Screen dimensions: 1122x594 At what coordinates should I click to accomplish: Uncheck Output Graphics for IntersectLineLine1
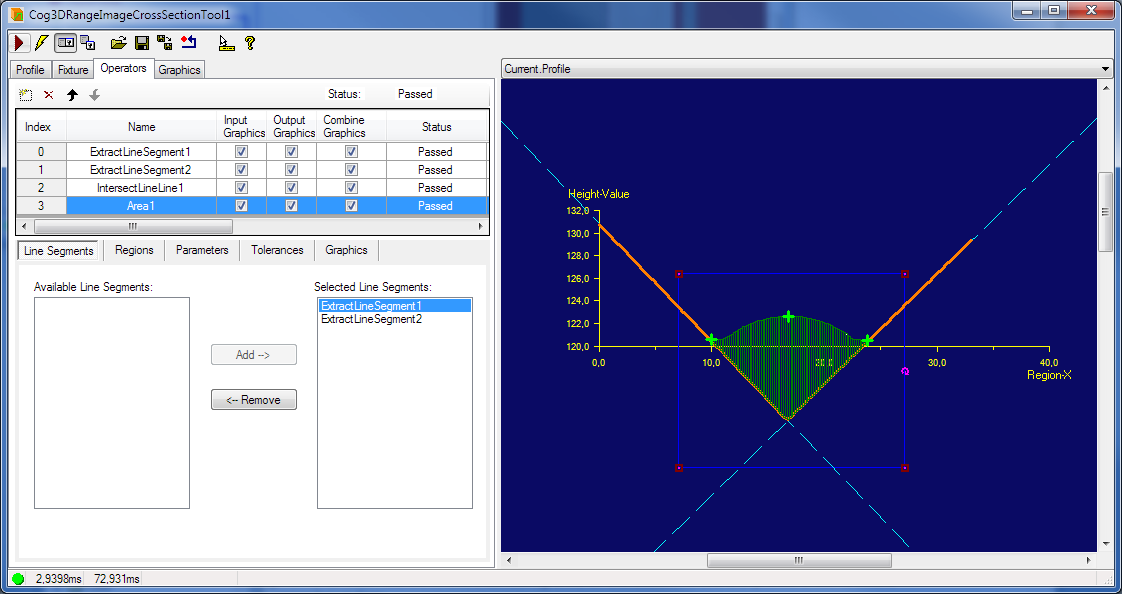[291, 187]
